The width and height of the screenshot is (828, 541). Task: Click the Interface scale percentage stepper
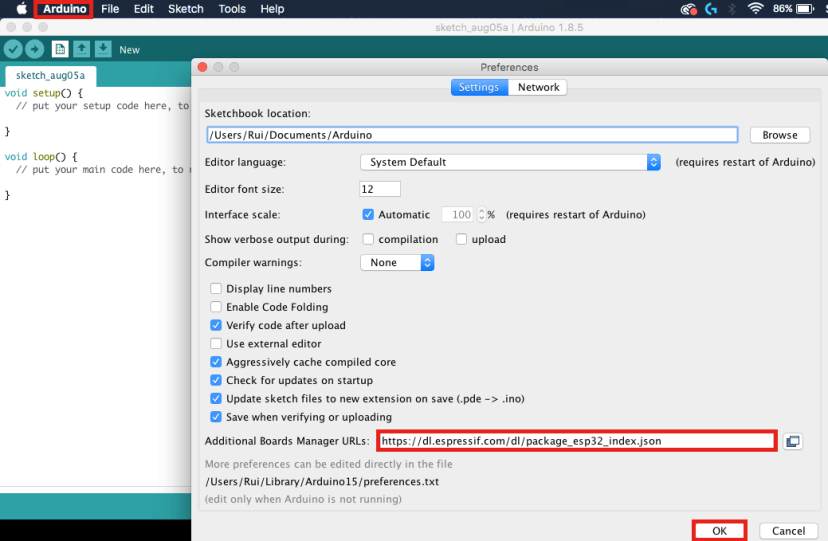pos(481,215)
